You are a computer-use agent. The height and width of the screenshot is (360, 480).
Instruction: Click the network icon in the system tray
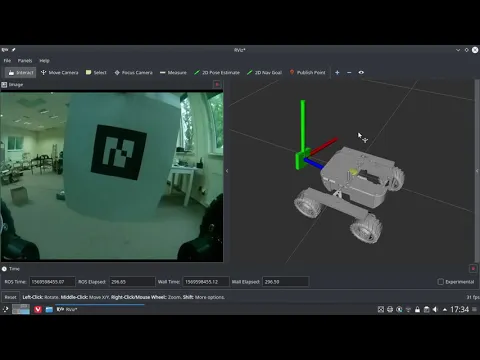pyautogui.click(x=408, y=310)
